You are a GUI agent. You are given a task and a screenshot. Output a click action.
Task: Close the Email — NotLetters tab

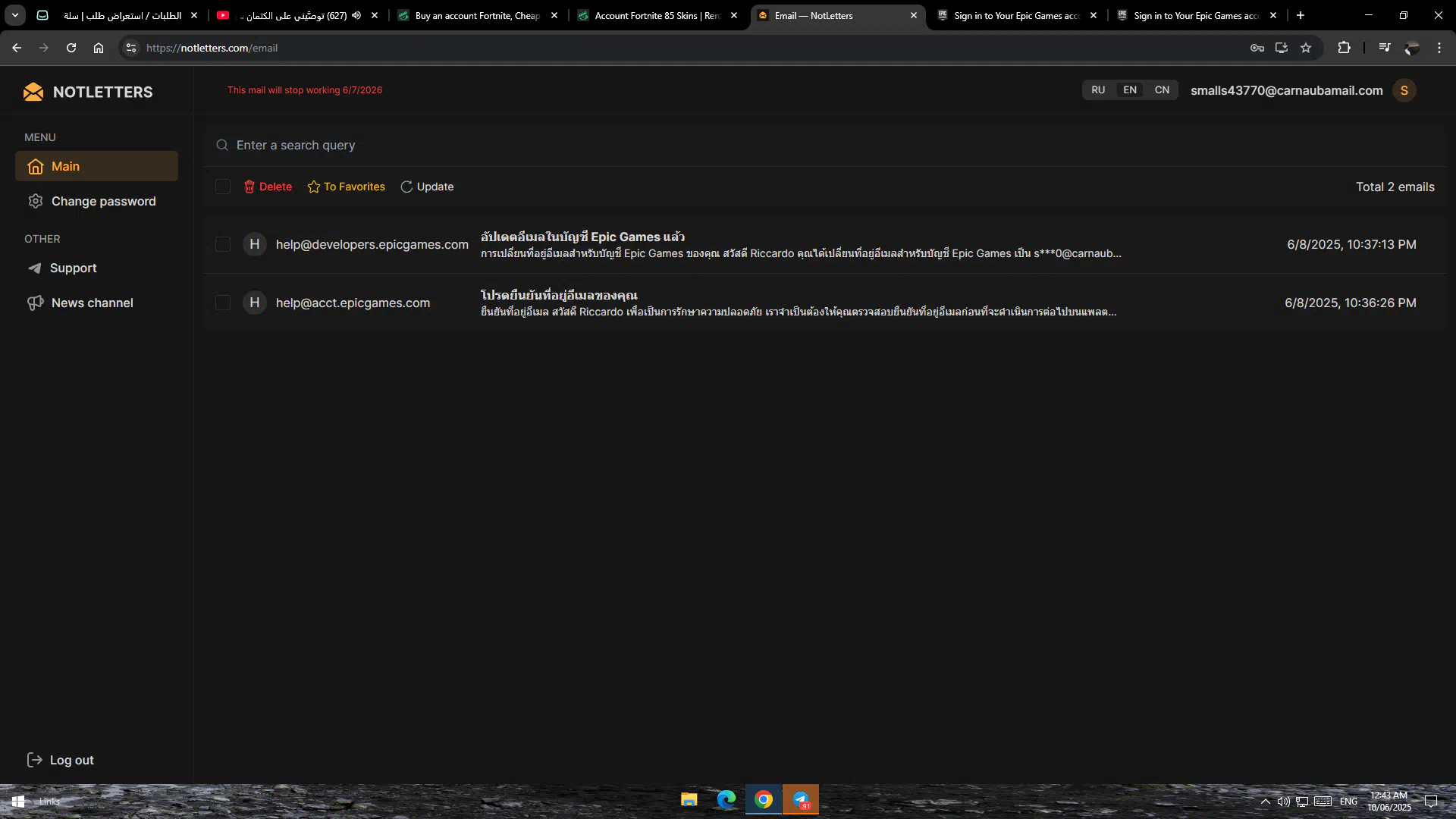coord(914,15)
